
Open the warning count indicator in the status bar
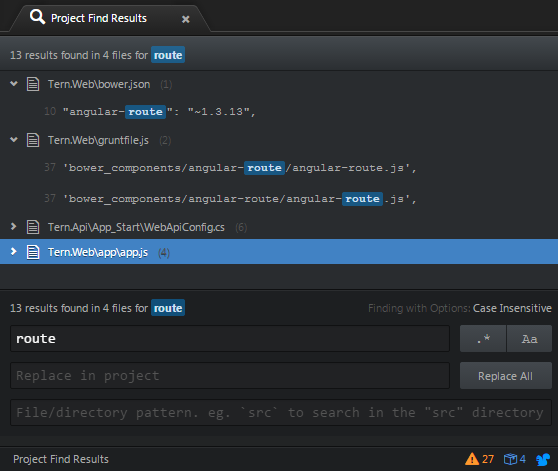point(479,459)
